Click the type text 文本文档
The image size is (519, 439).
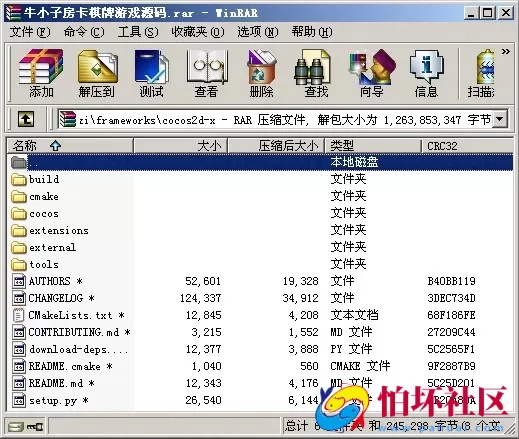point(354,315)
